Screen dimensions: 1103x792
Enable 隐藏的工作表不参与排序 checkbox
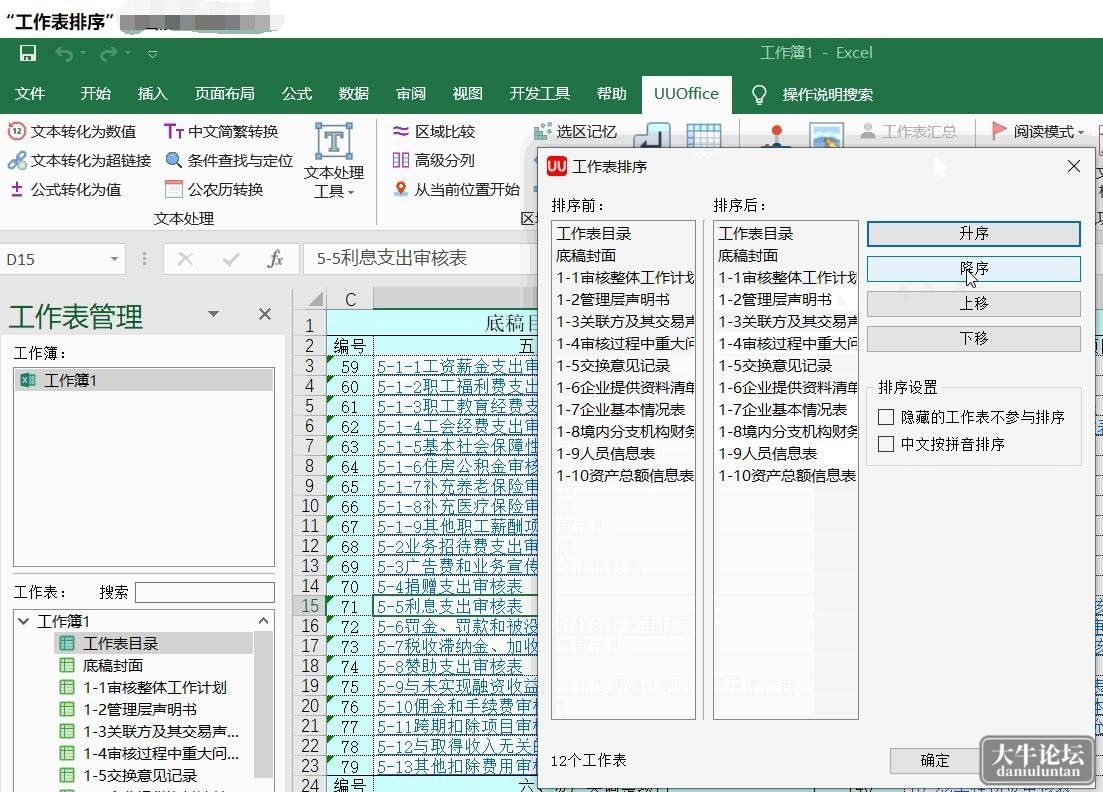click(886, 417)
